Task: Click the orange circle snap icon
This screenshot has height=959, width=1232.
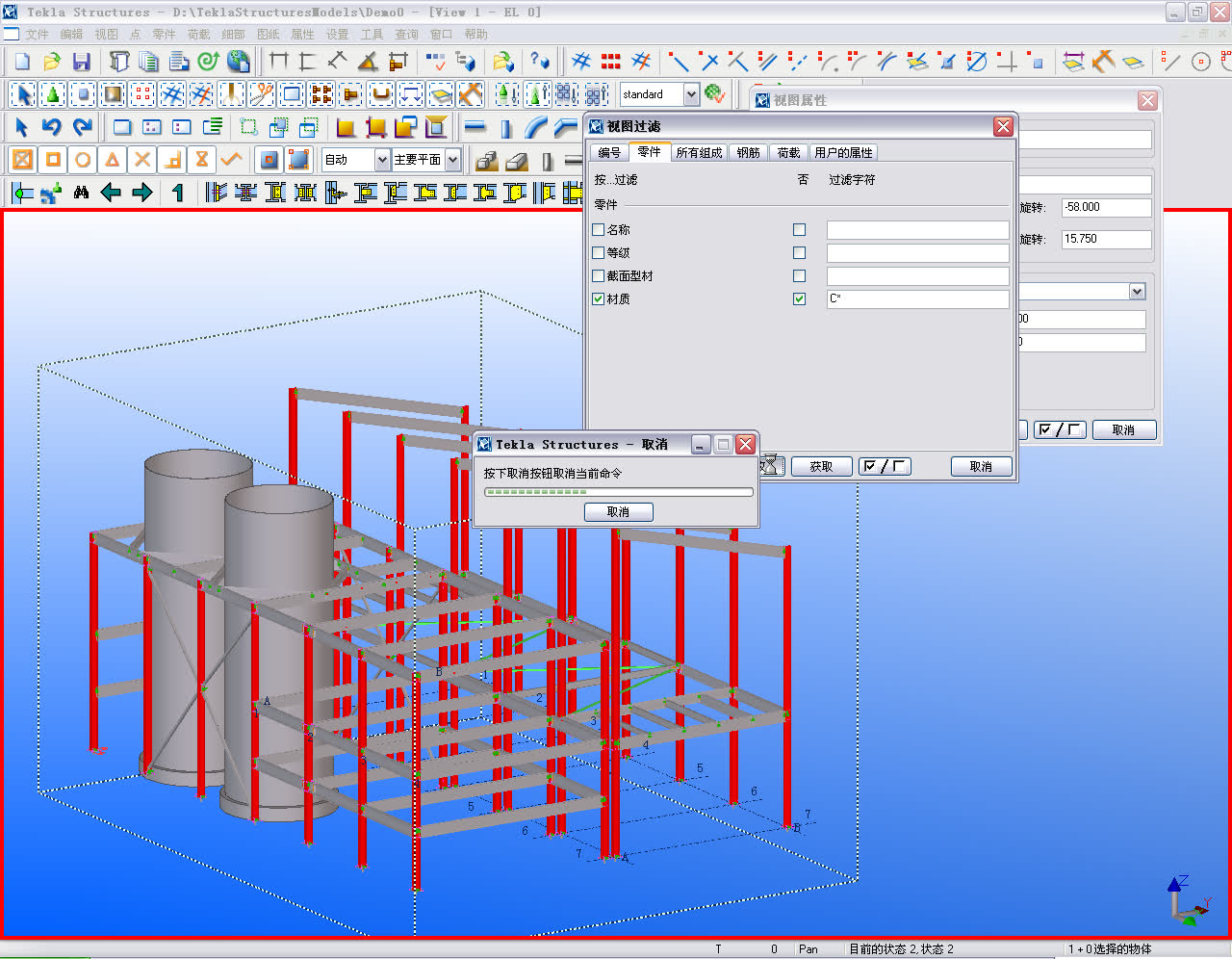Action: tap(84, 160)
